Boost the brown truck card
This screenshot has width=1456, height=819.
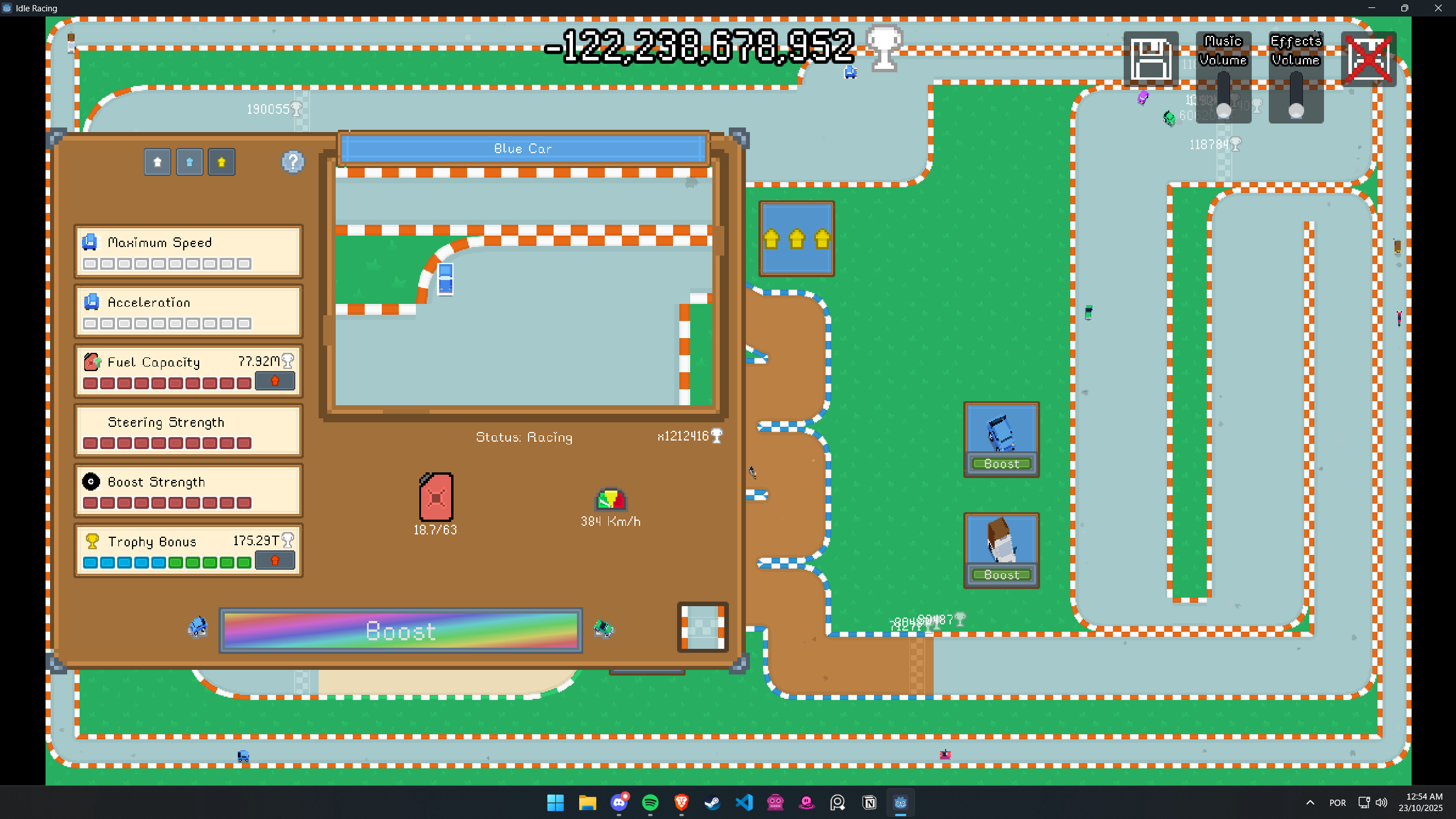click(1001, 575)
